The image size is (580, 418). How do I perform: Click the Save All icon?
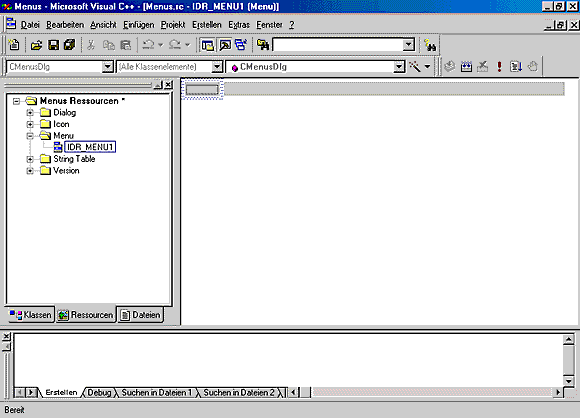[70, 45]
